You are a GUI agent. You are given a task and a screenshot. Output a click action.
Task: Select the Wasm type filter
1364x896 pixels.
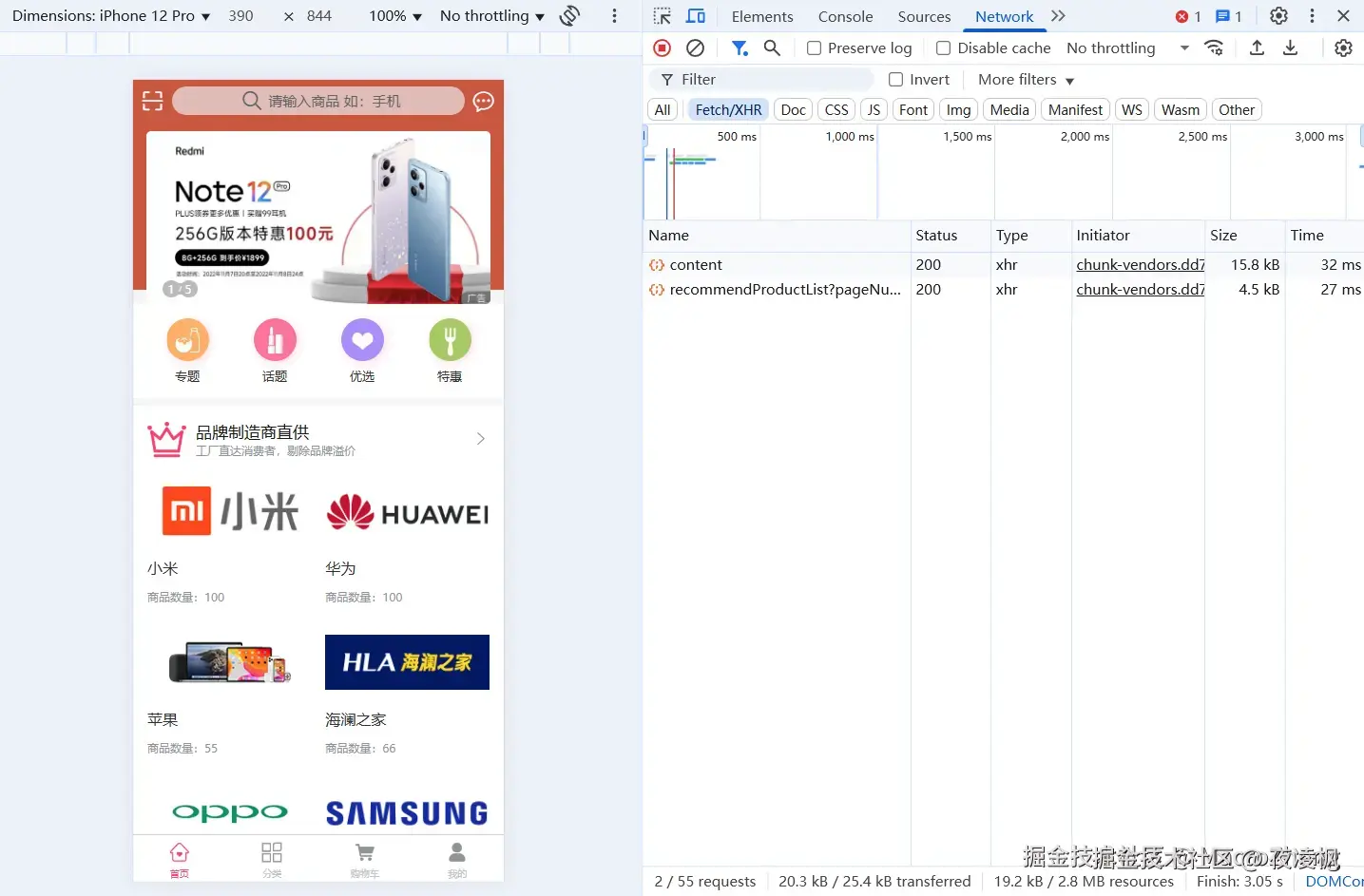tap(1181, 110)
